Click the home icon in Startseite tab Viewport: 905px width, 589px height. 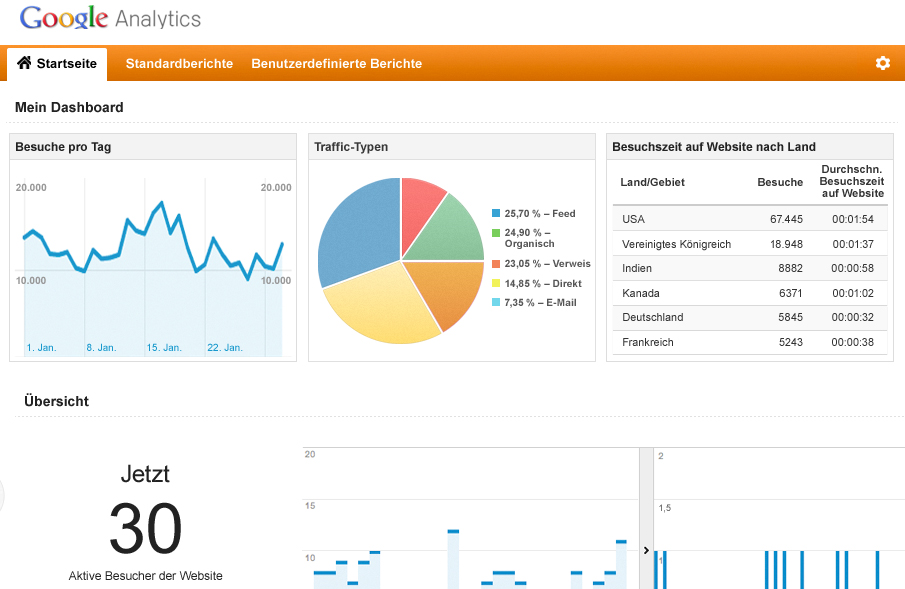[25, 63]
